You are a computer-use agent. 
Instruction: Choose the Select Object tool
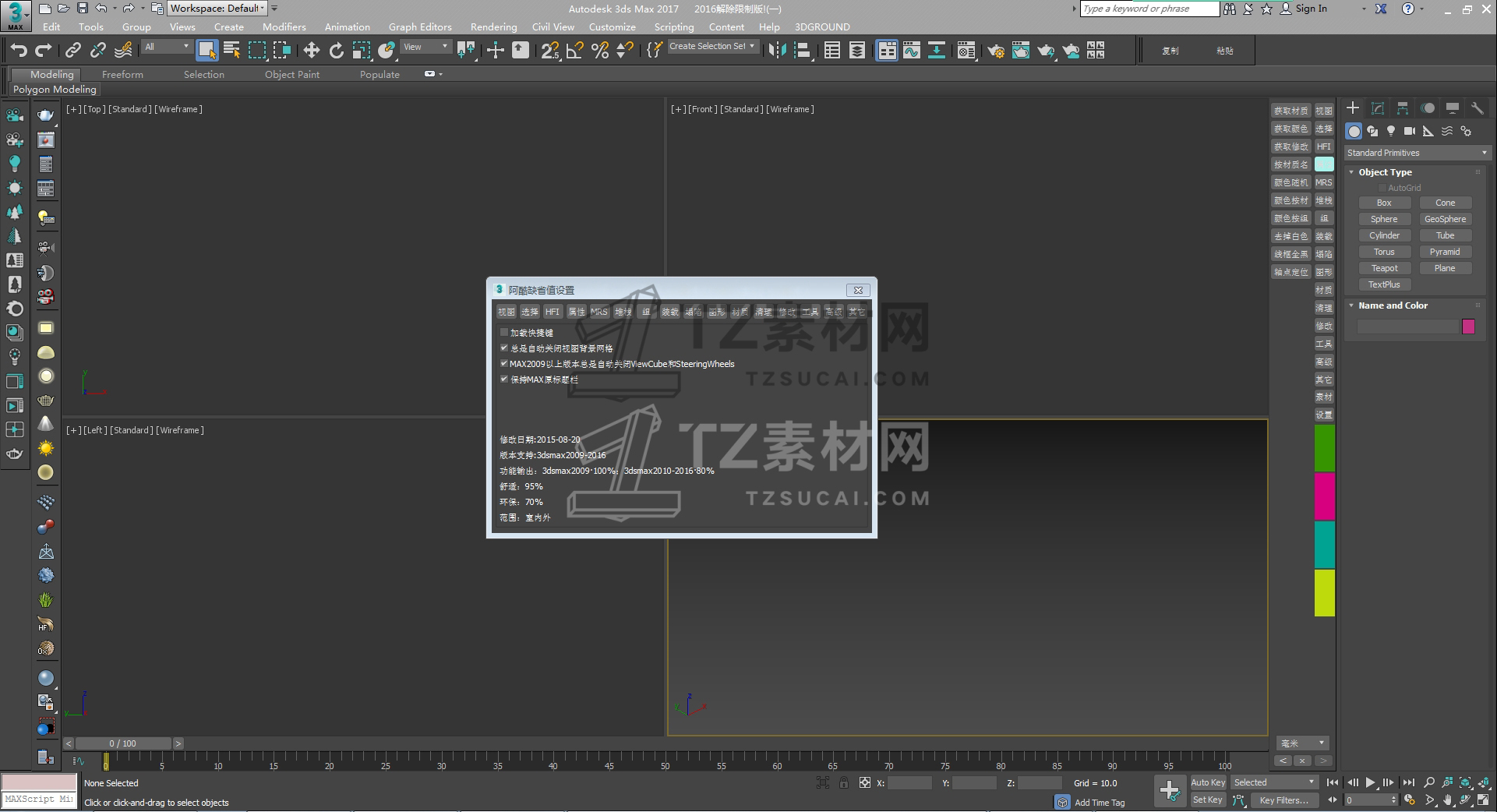click(x=207, y=51)
